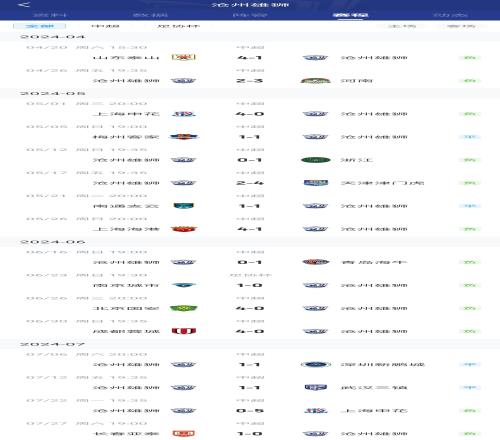Click the 长春亚泰 team name
This screenshot has width=500, height=440.
click(x=126, y=433)
